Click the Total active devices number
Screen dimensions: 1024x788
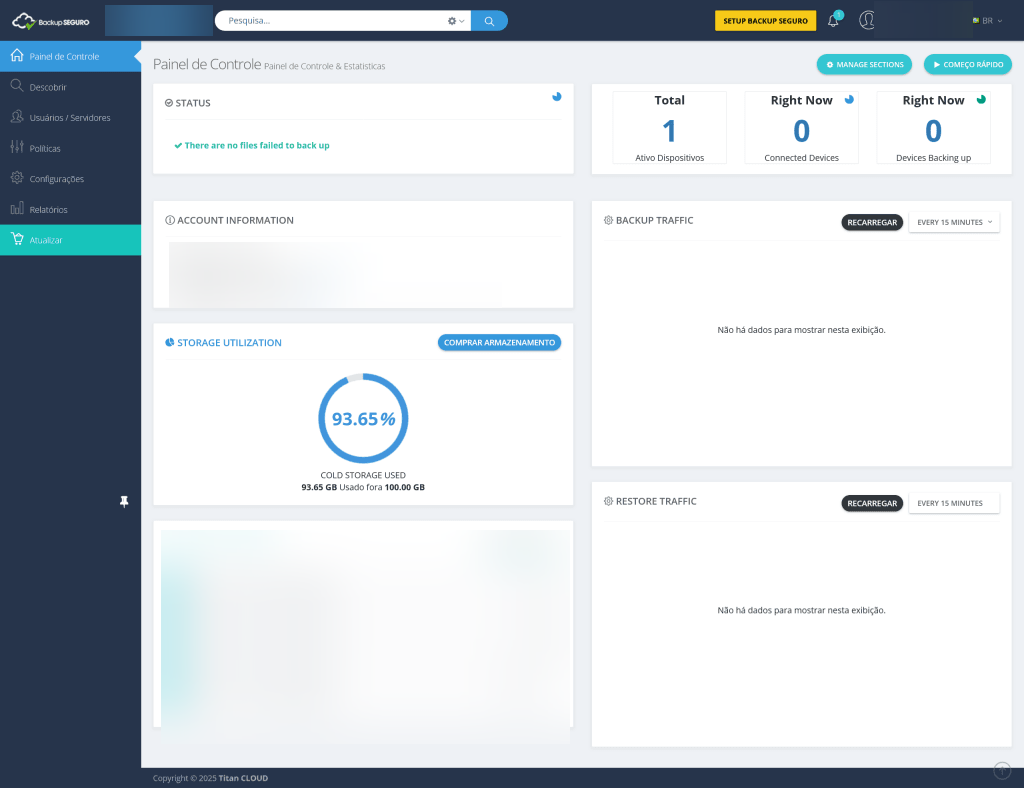669,131
